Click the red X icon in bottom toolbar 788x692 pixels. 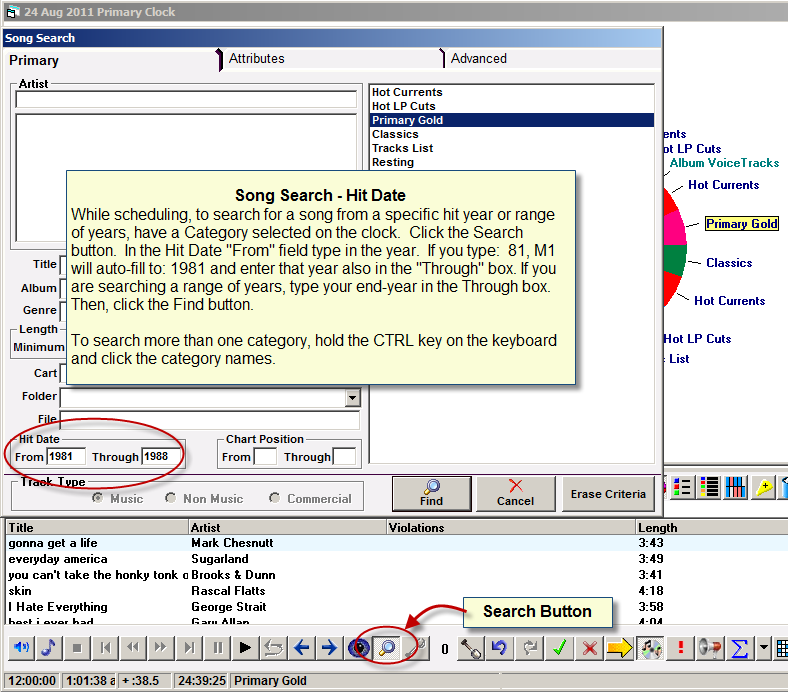pyautogui.click(x=589, y=648)
